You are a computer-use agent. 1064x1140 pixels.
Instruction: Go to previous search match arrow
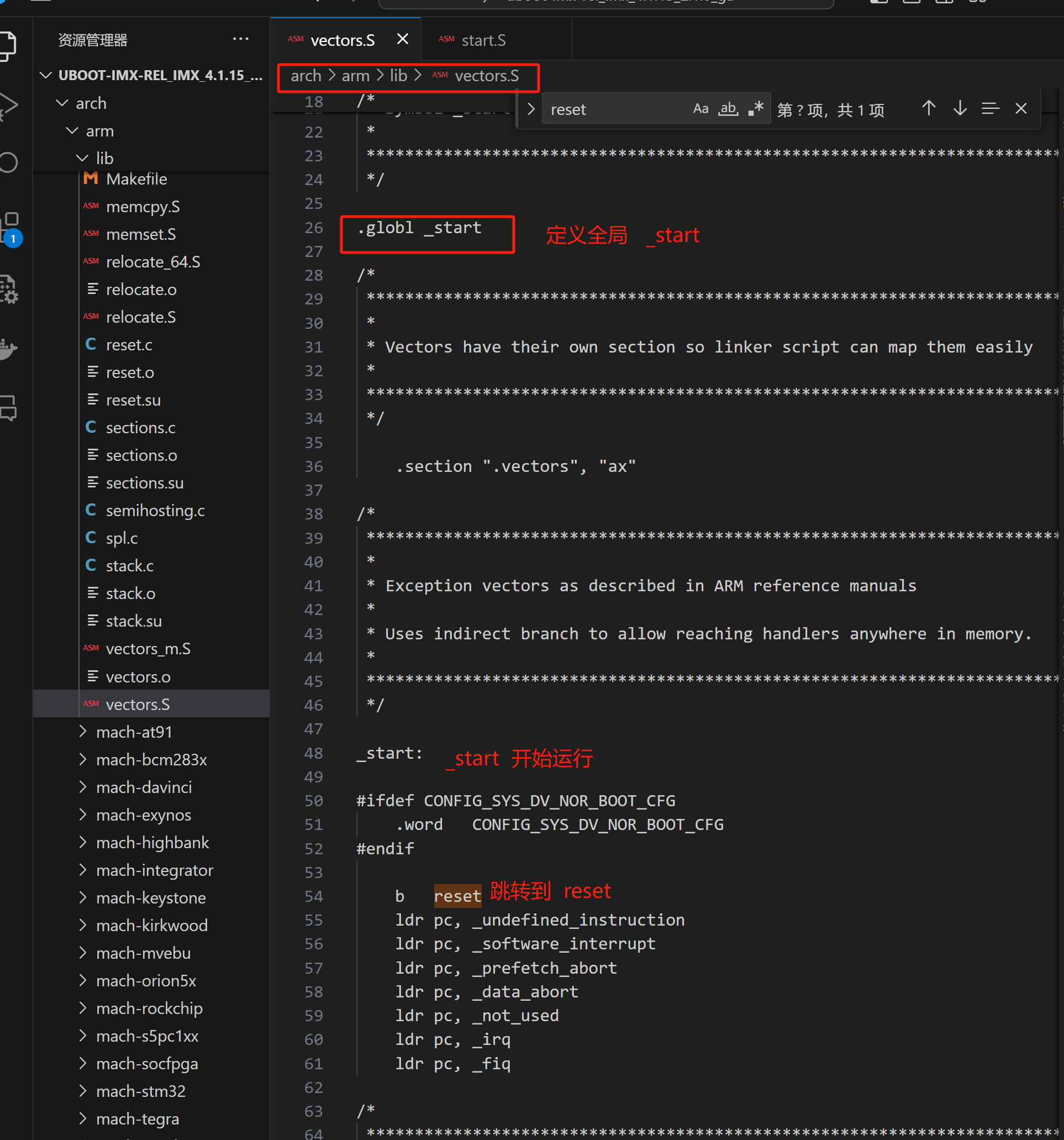pyautogui.click(x=928, y=108)
